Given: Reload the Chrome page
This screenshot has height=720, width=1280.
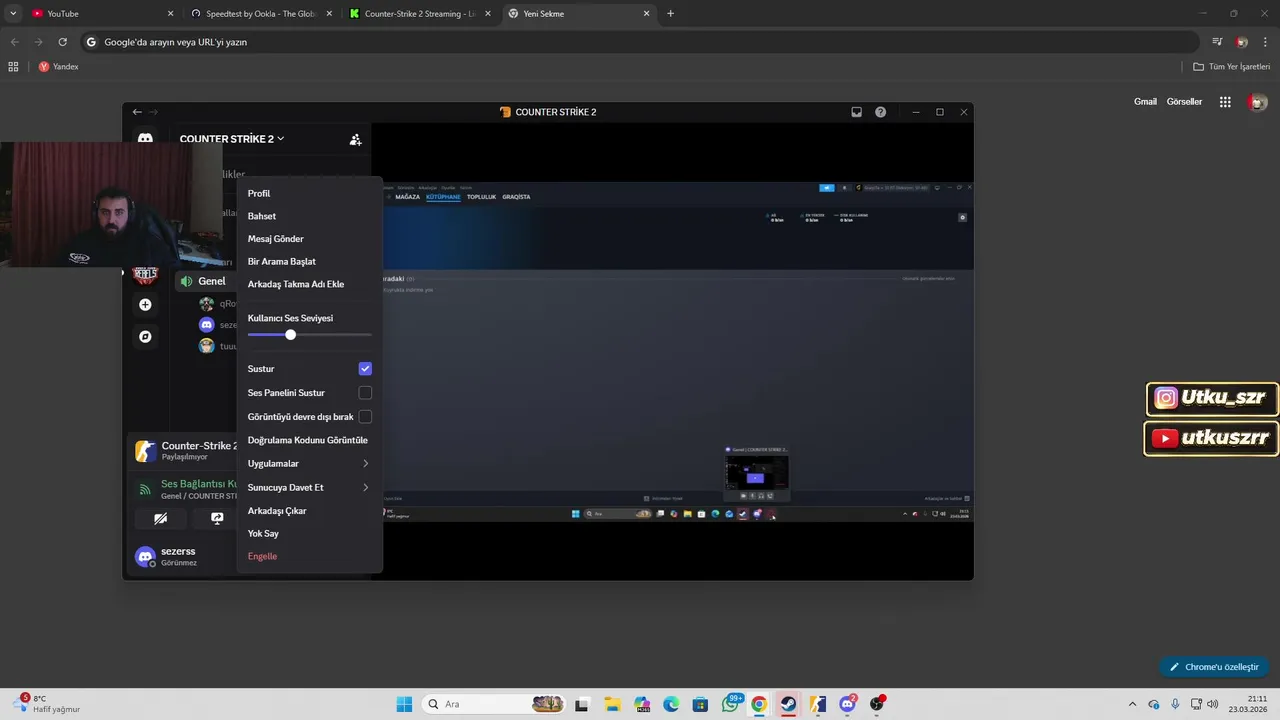Looking at the screenshot, I should click(x=62, y=42).
